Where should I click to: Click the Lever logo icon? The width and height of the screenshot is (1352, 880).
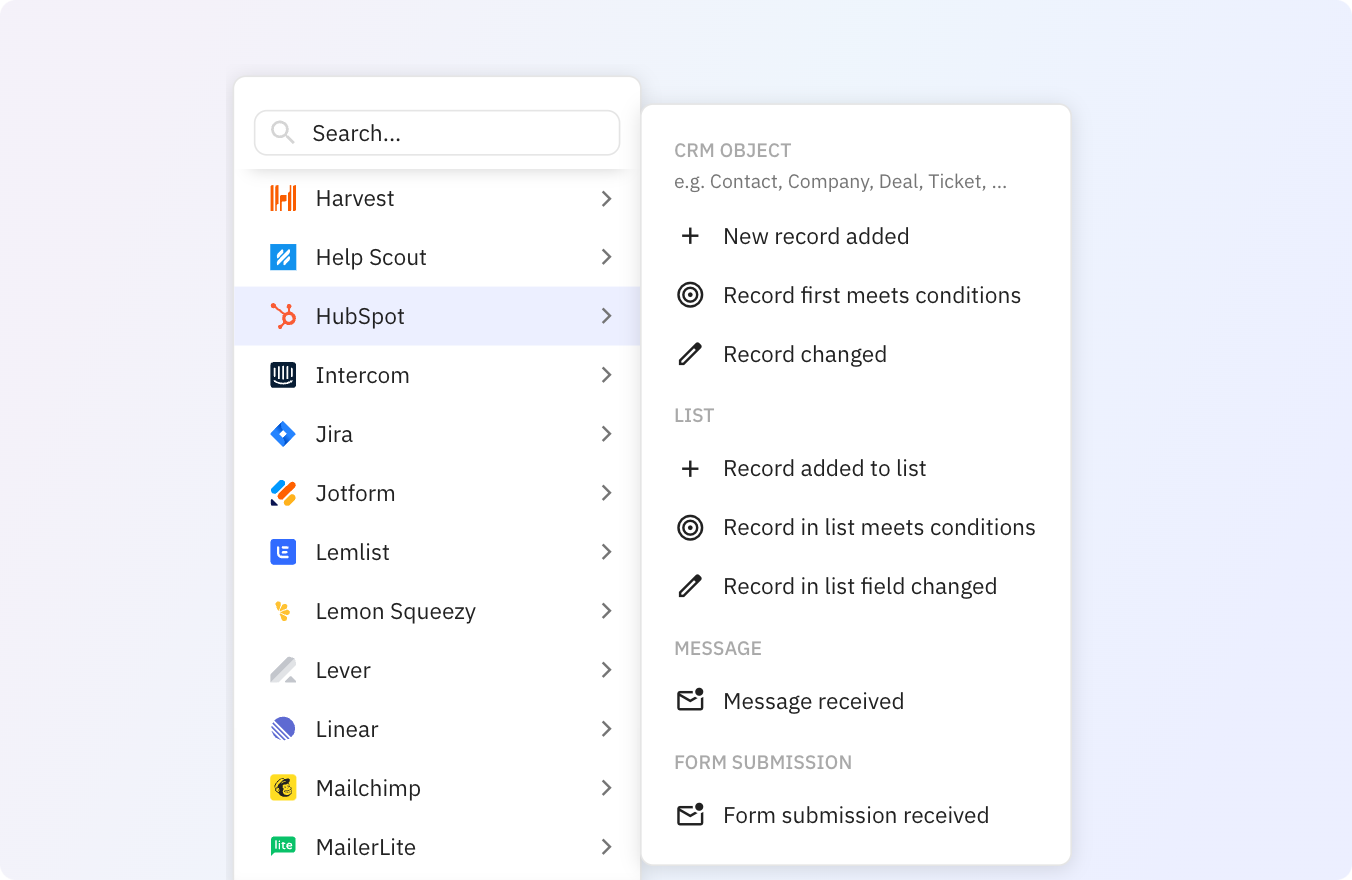pyautogui.click(x=283, y=670)
